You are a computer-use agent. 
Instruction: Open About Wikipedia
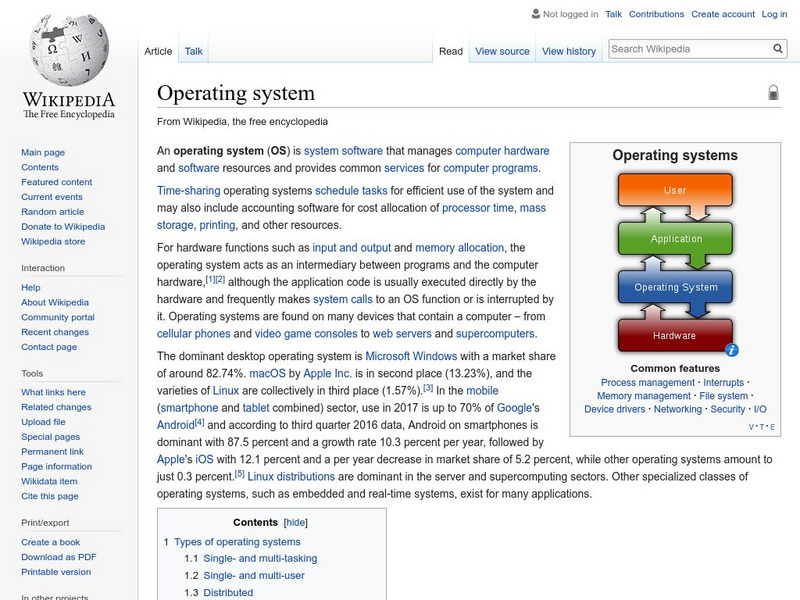click(x=55, y=302)
